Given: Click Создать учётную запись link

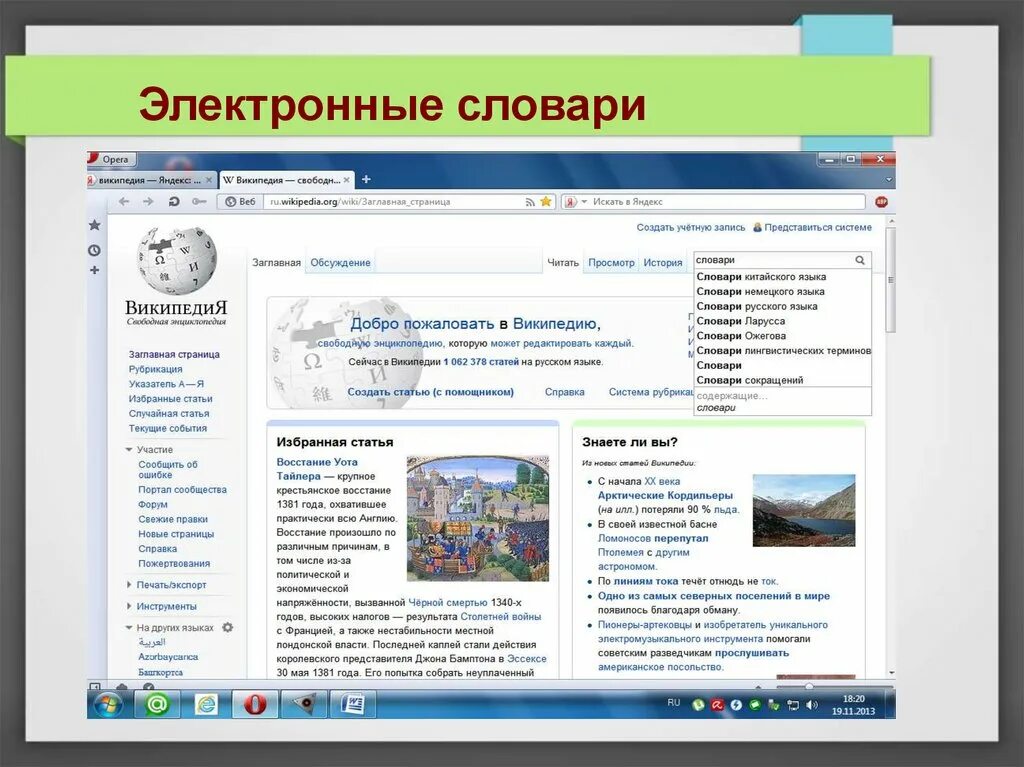Looking at the screenshot, I should point(691,227).
